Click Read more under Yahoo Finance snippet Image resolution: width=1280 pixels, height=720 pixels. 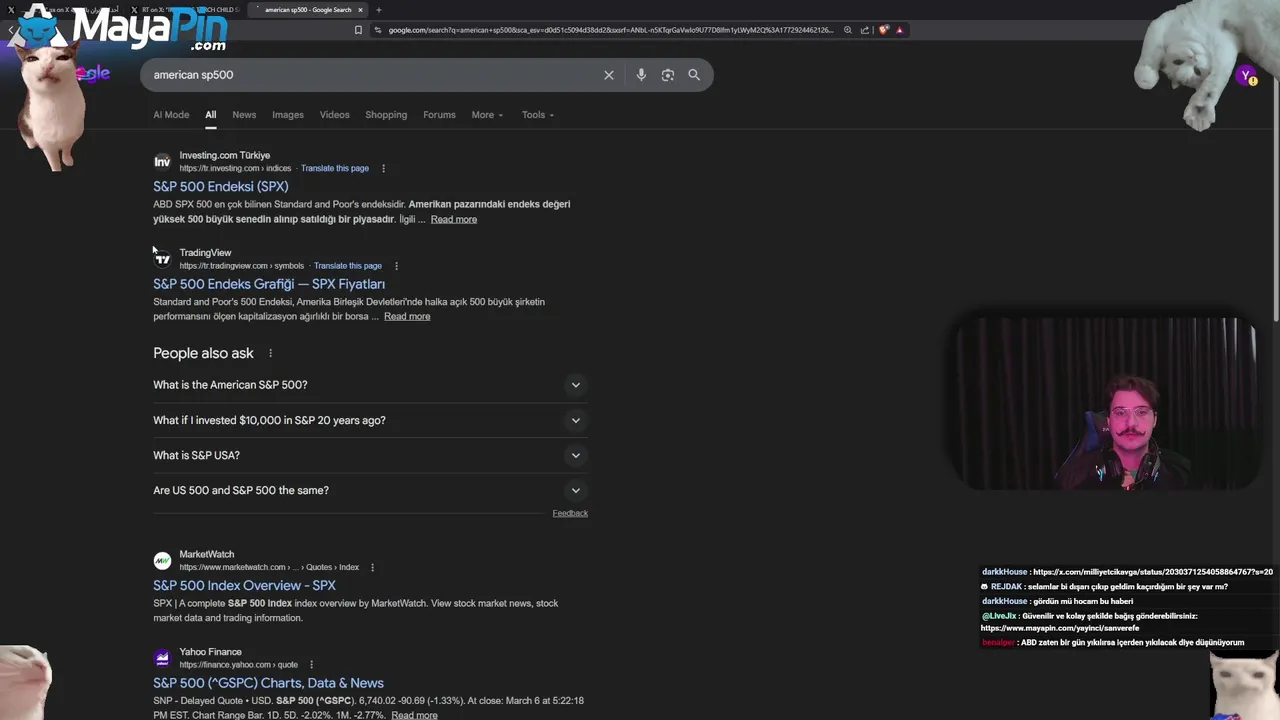414,715
